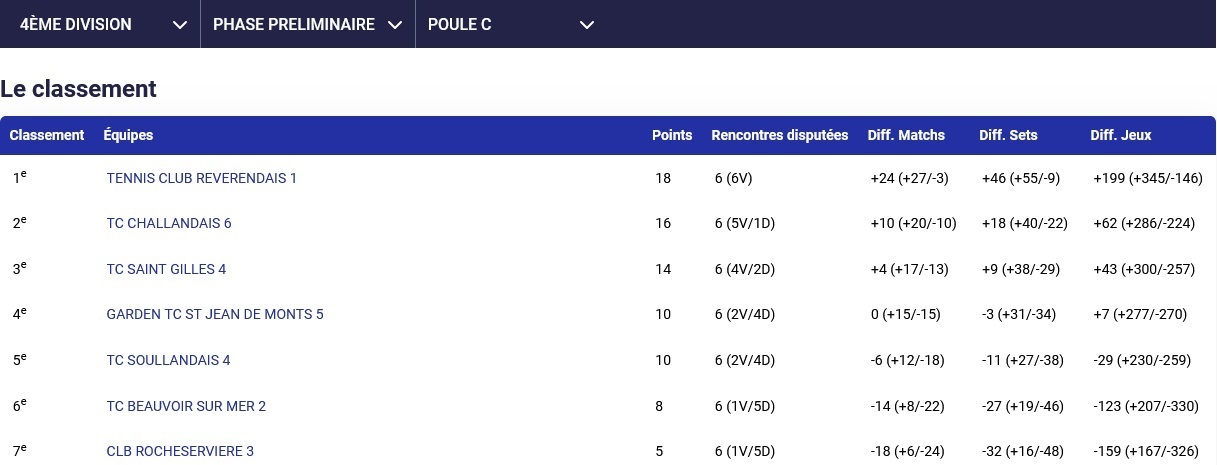Screen dimensions: 1217x465
Task: Open TC BEAUVOIR SUR MER 2 link
Action: click(186, 406)
